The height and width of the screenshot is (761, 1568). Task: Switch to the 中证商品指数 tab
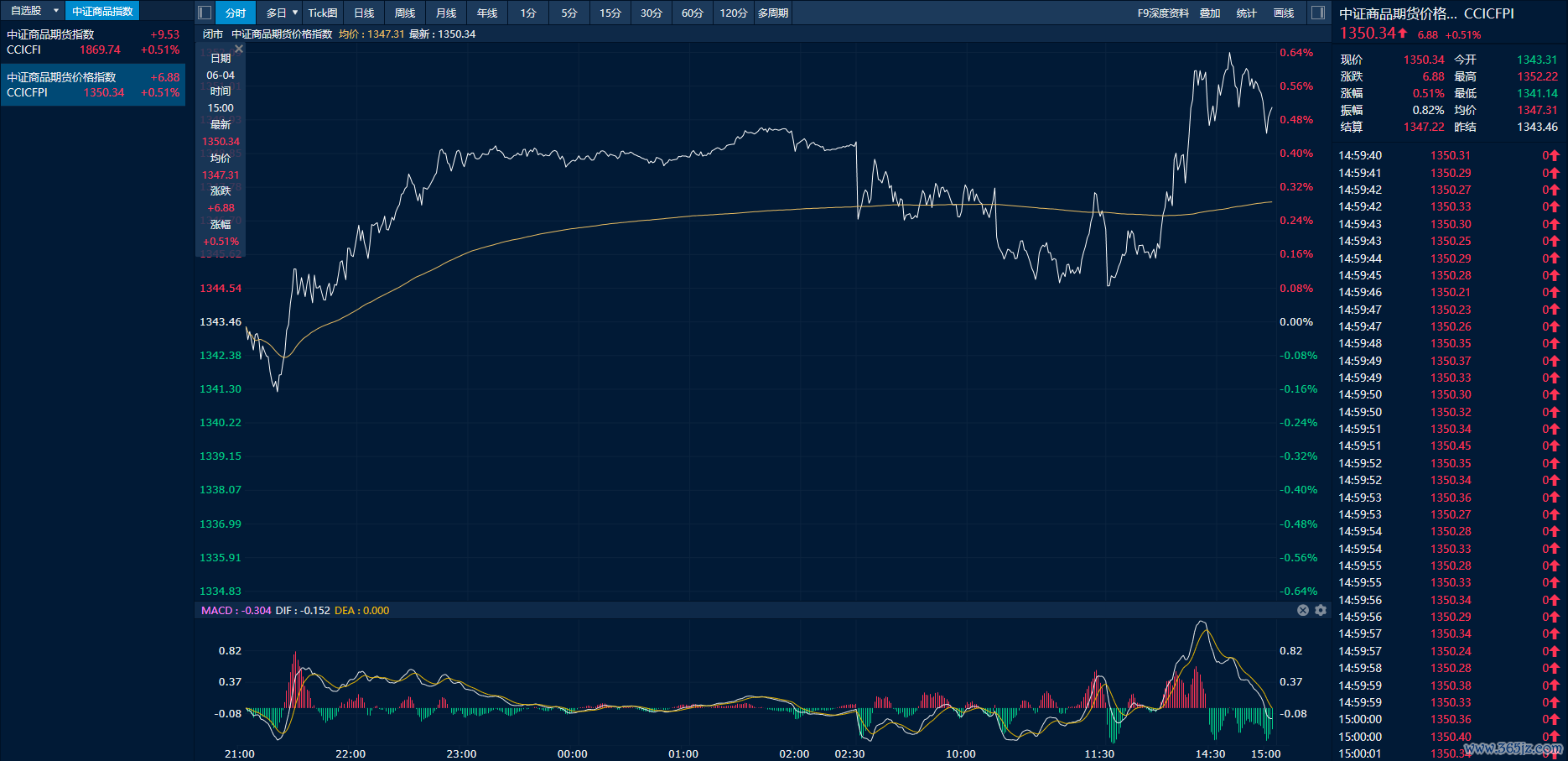pos(102,11)
